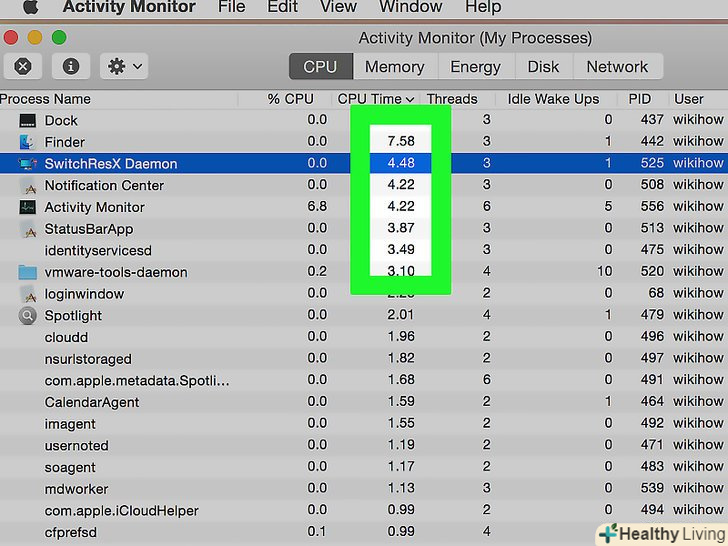Sort by PID column header
This screenshot has height=546, width=728.
click(x=640, y=99)
